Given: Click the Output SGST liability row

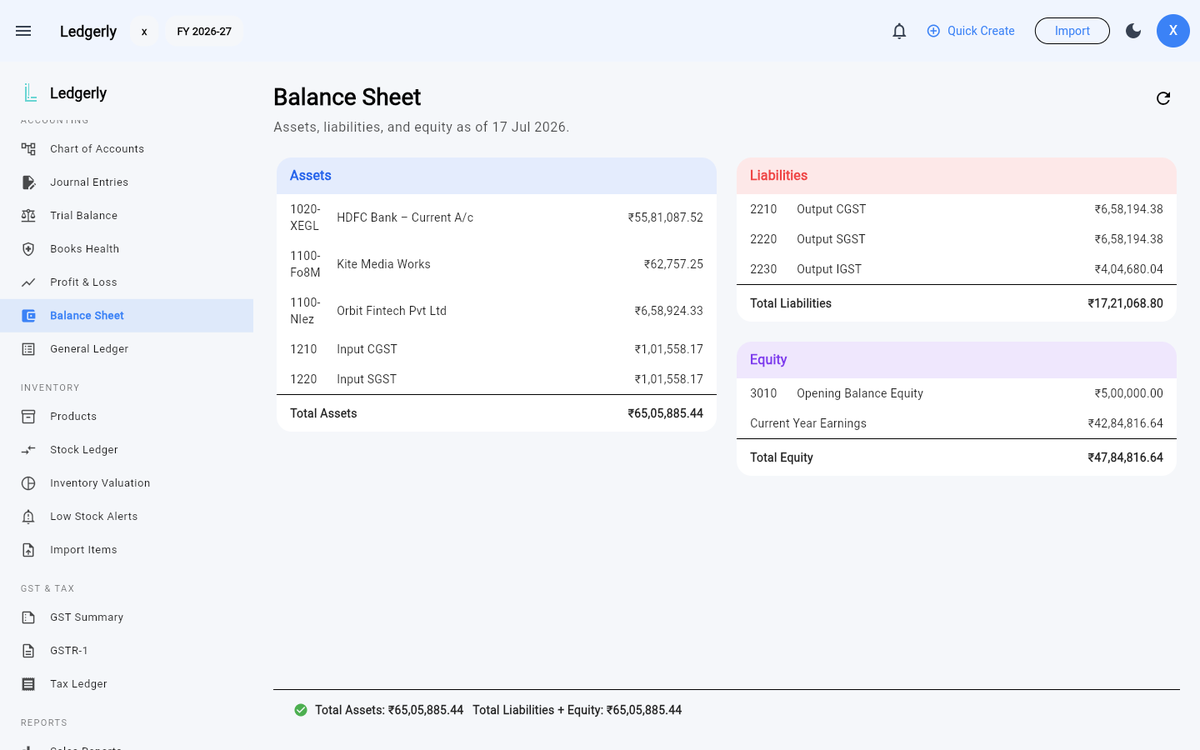Looking at the screenshot, I should [x=957, y=239].
